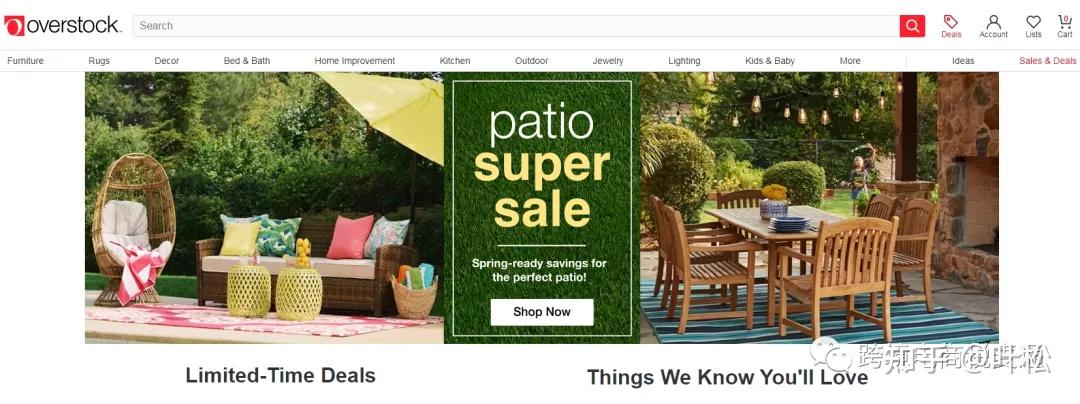The width and height of the screenshot is (1080, 404).
Task: Go to Bed & Bath
Action: 247,61
